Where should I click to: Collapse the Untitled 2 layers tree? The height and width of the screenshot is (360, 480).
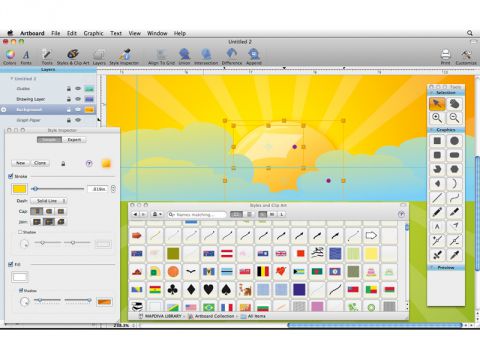click(x=12, y=79)
